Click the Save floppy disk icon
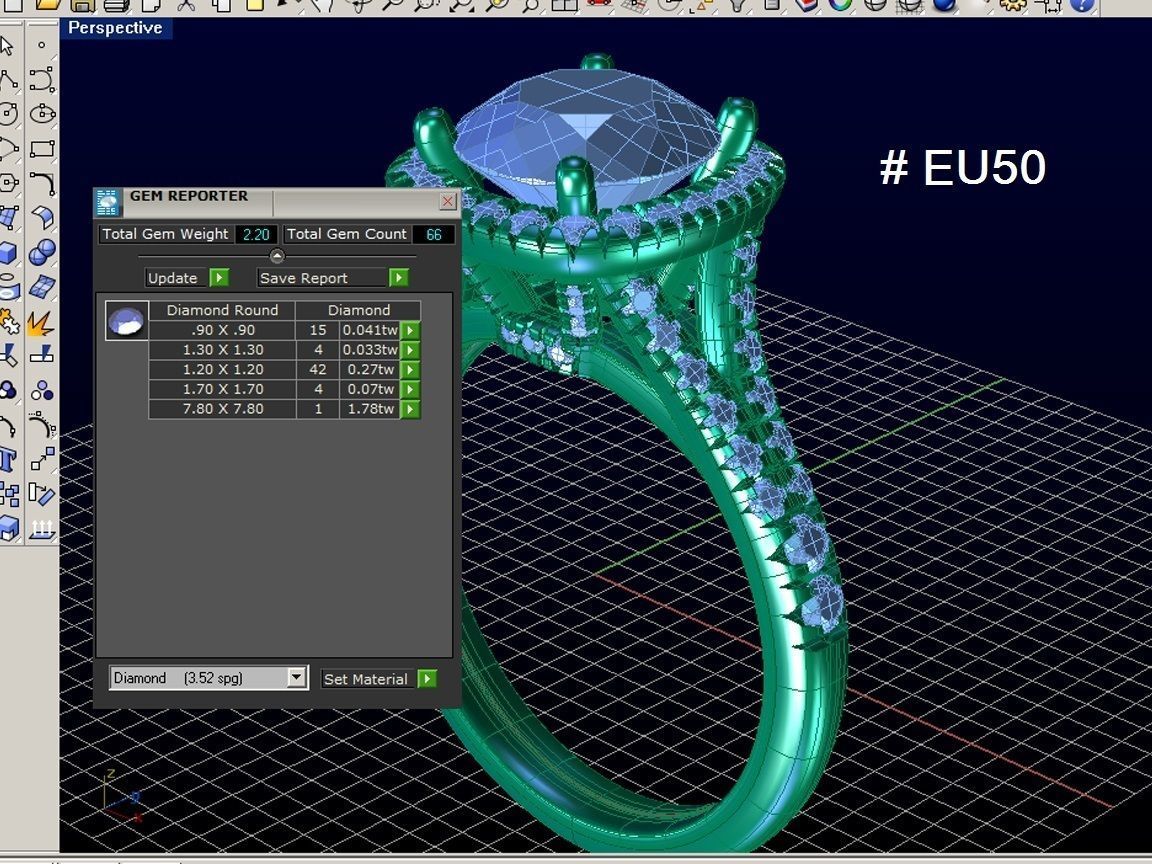 coord(82,5)
